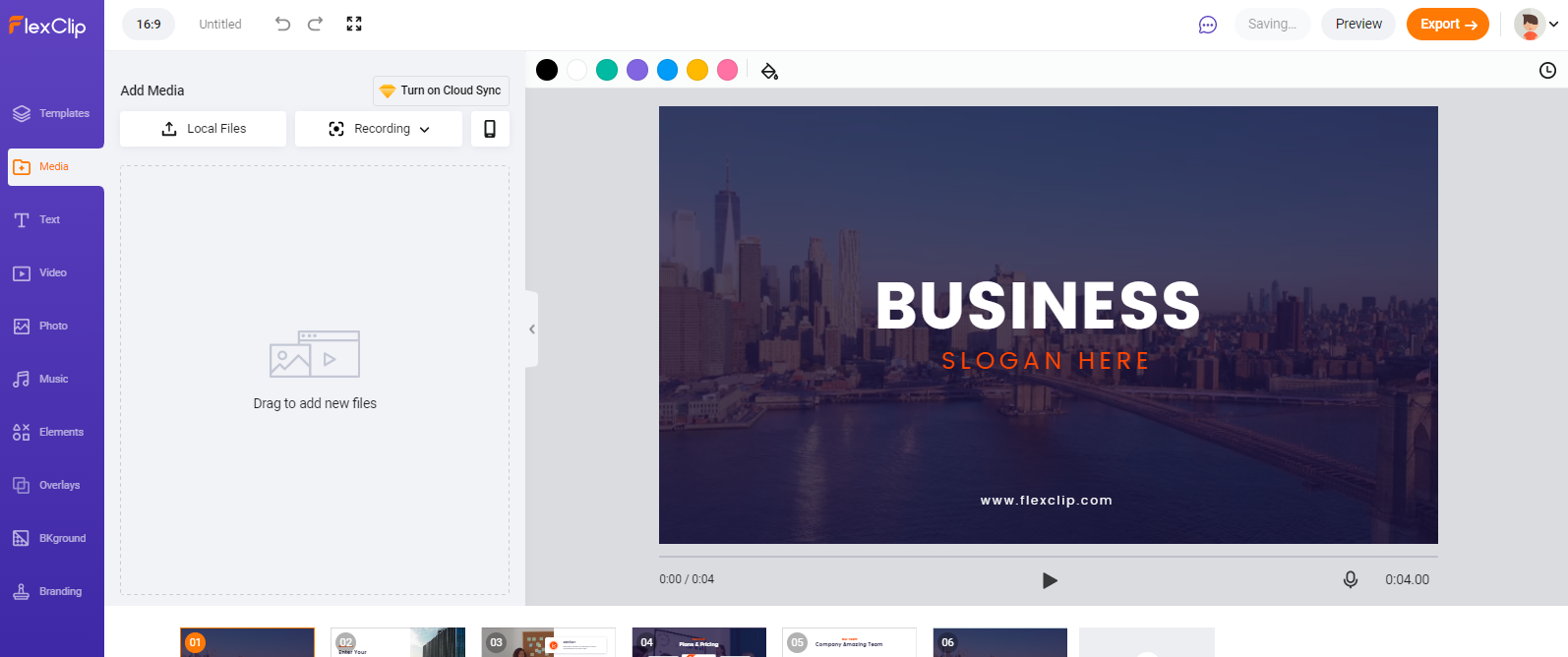This screenshot has width=1568, height=657.
Task: Open the video Preview
Action: [x=1358, y=24]
